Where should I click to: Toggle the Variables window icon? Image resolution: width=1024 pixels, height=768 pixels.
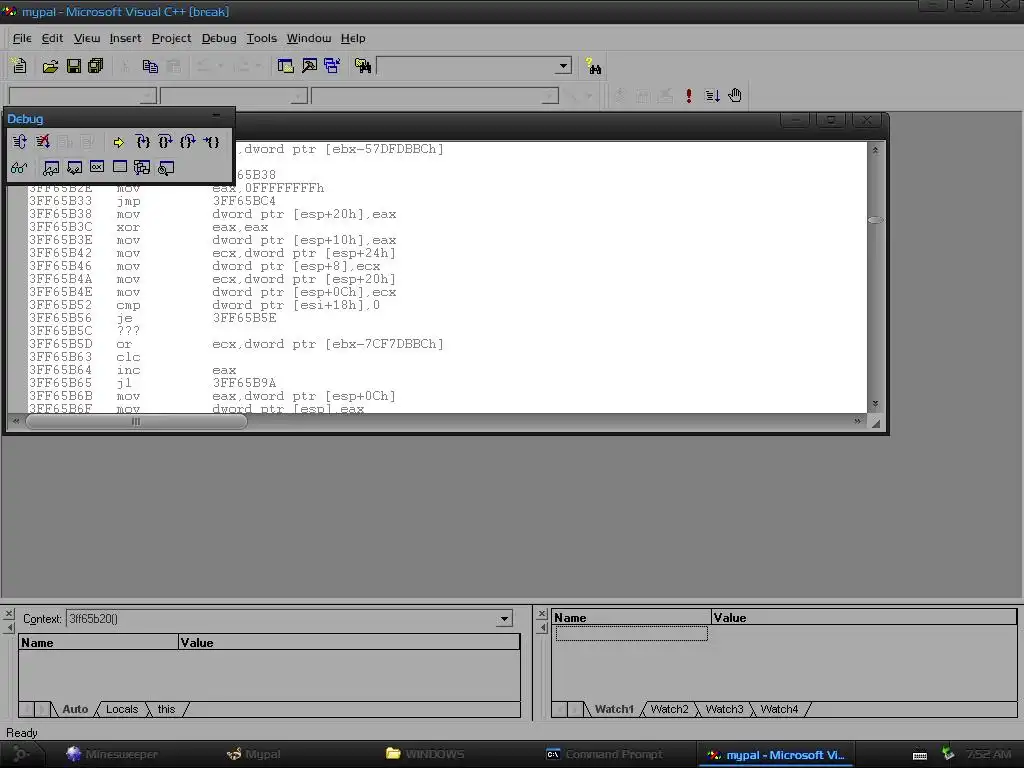tap(74, 168)
